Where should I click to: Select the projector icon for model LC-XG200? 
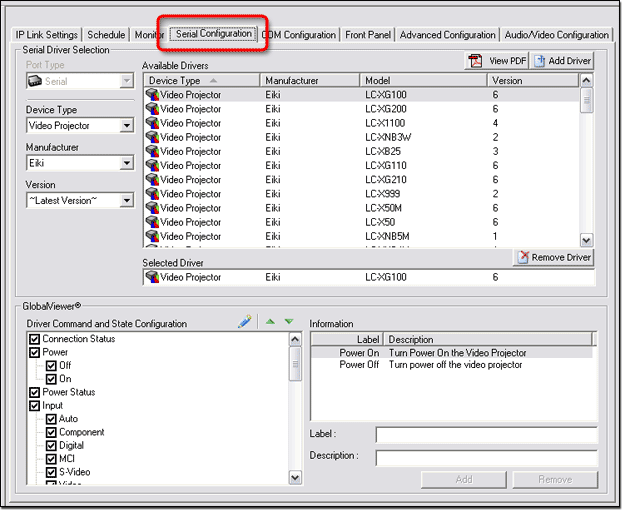click(x=152, y=109)
